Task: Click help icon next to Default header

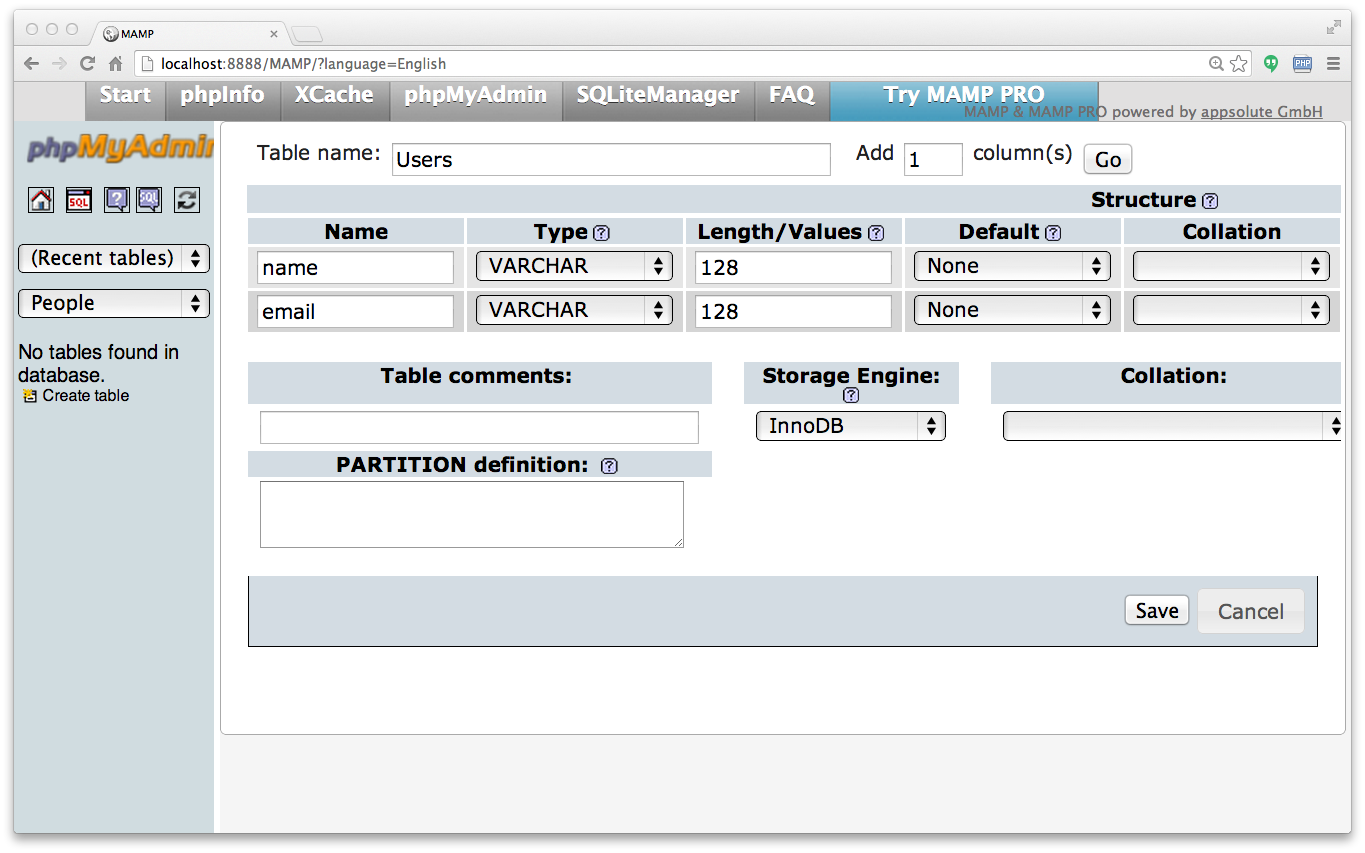Action: 1053,233
